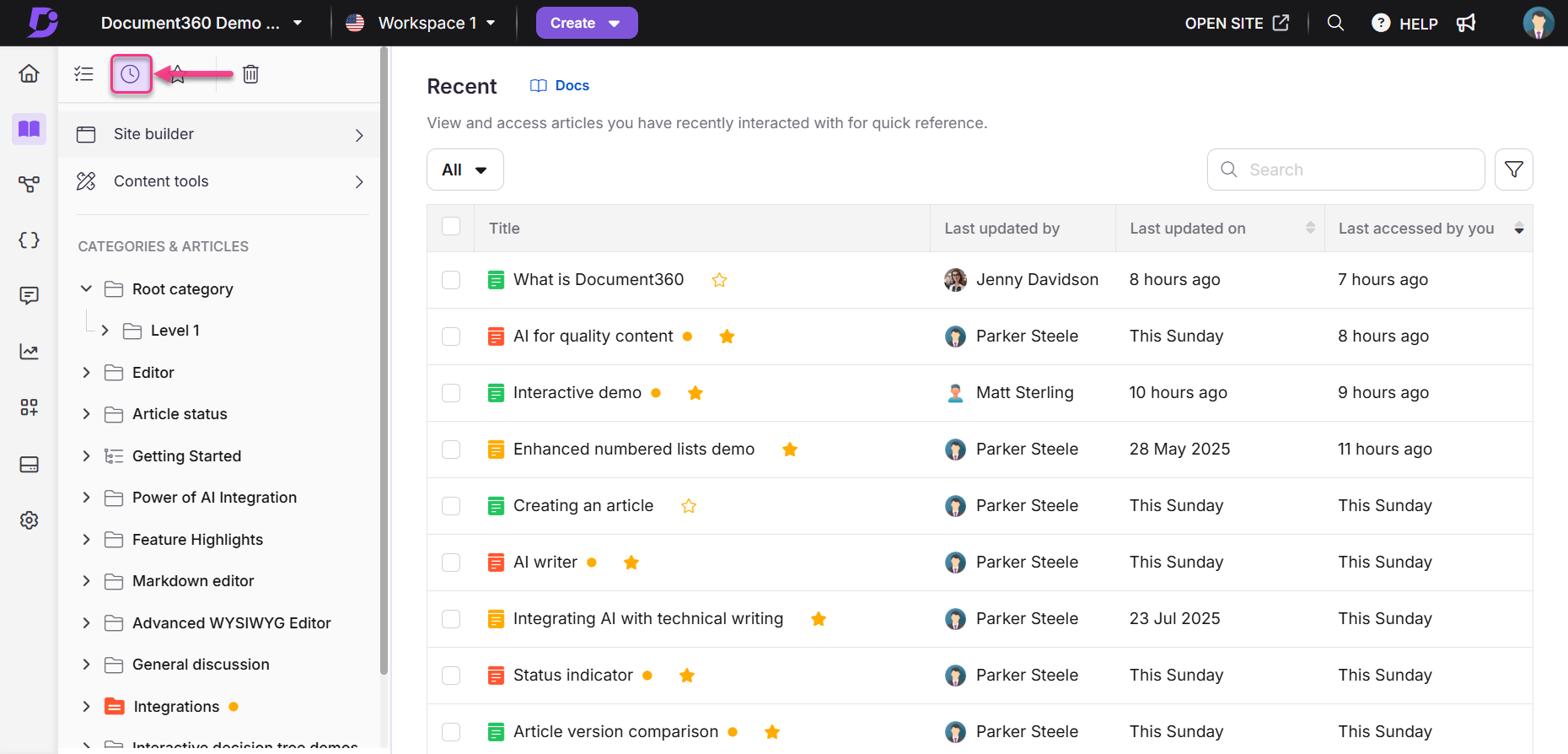The width and height of the screenshot is (1568, 754).
Task: Expand the Level 1 folder
Action: click(105, 331)
